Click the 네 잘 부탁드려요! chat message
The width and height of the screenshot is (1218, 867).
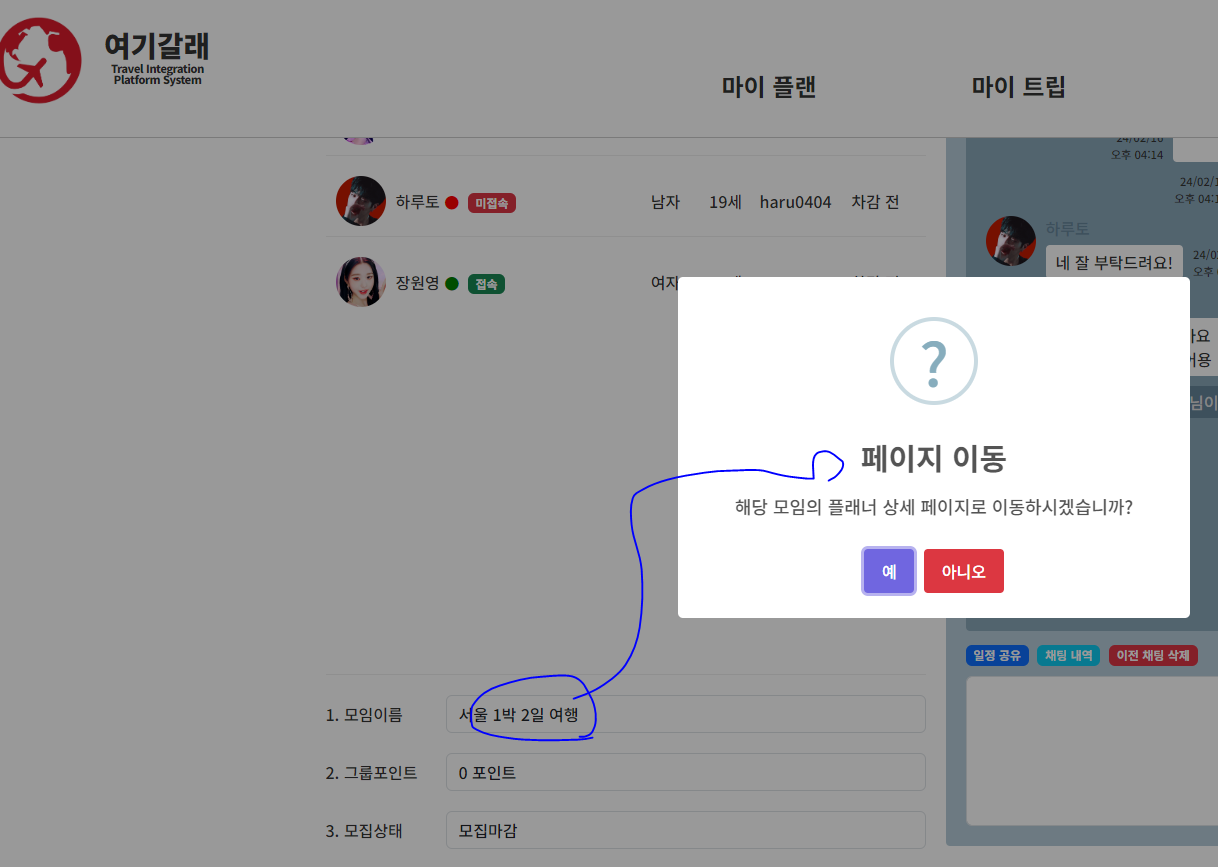click(x=1114, y=263)
